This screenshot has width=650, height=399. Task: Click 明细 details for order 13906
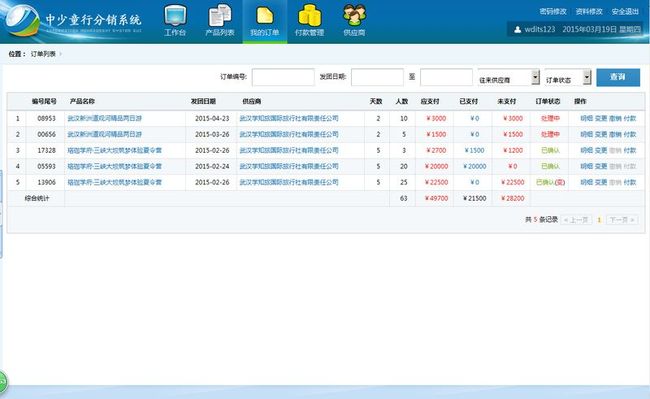587,182
